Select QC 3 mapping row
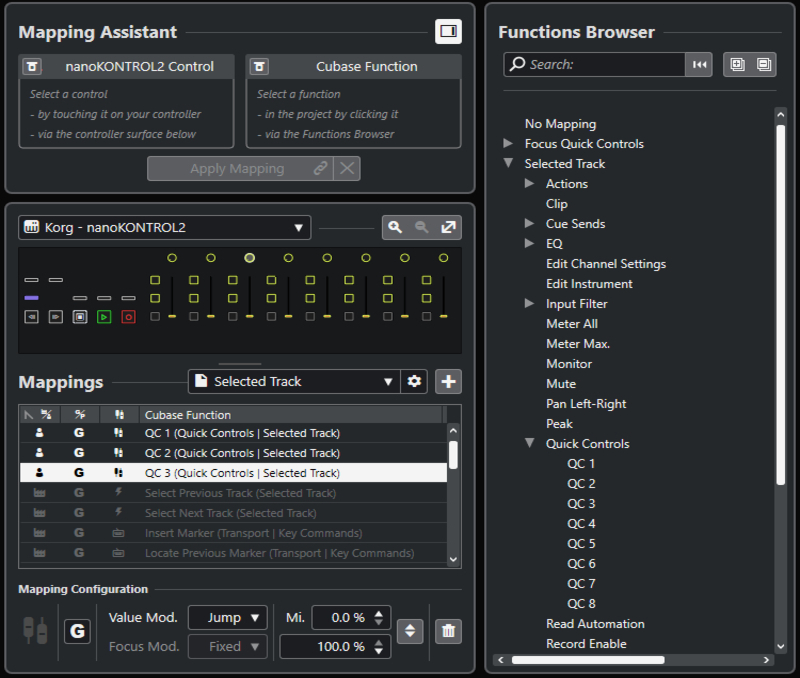The image size is (800, 678). [233, 473]
